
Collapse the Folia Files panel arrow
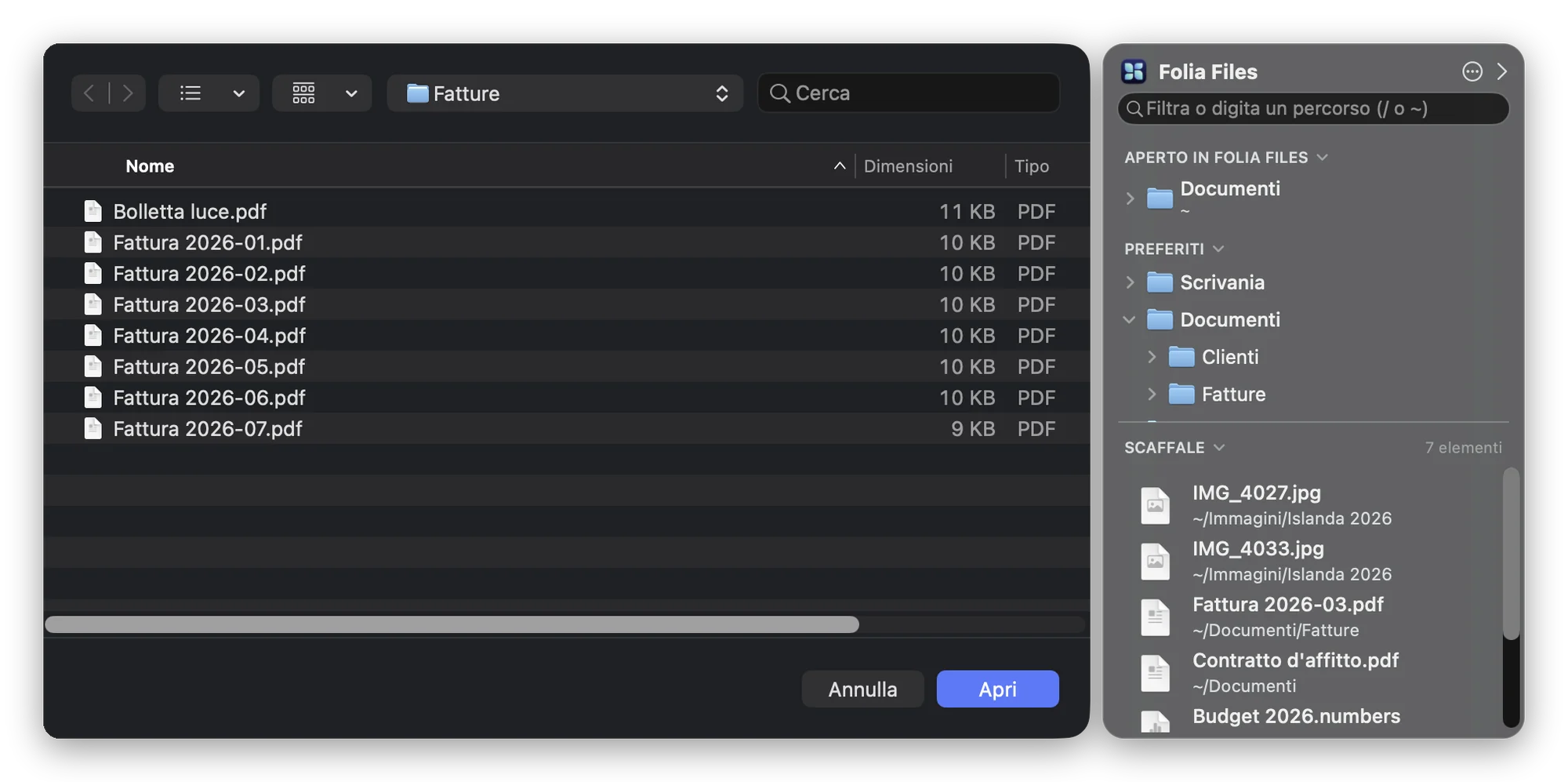1502,71
